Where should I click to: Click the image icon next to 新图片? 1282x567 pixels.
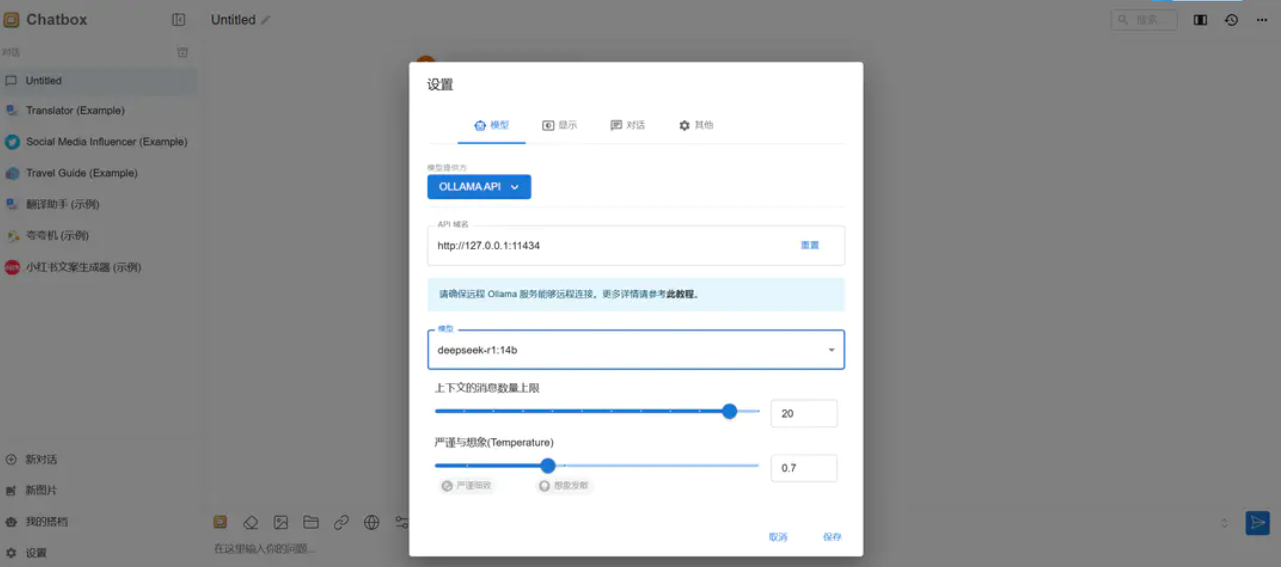[x=12, y=491]
